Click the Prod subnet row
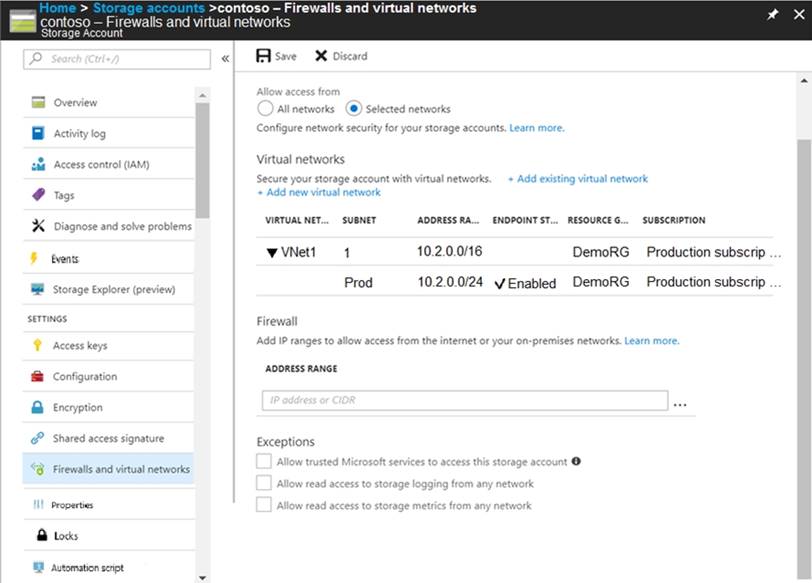 click(515, 282)
